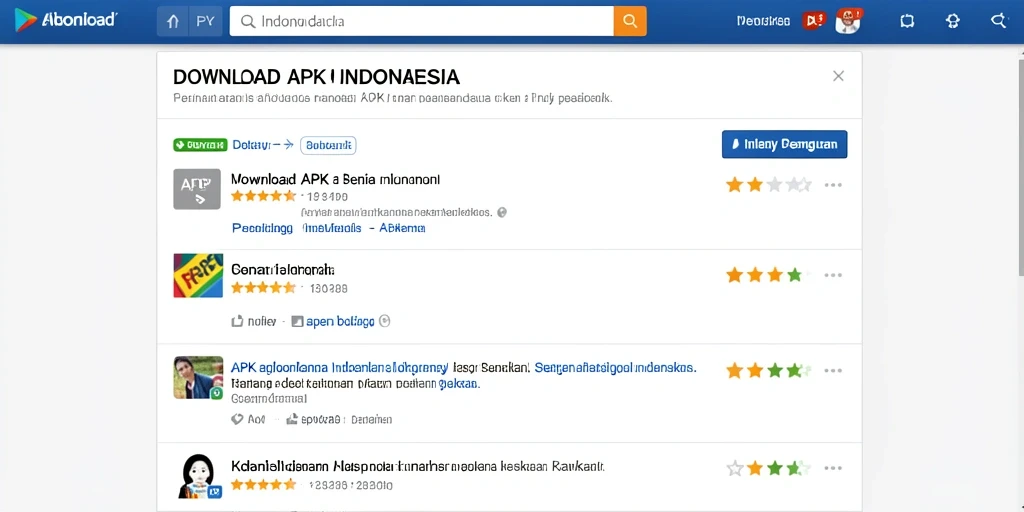Go to home via the house icon
The height and width of the screenshot is (512, 1024).
tap(173, 22)
